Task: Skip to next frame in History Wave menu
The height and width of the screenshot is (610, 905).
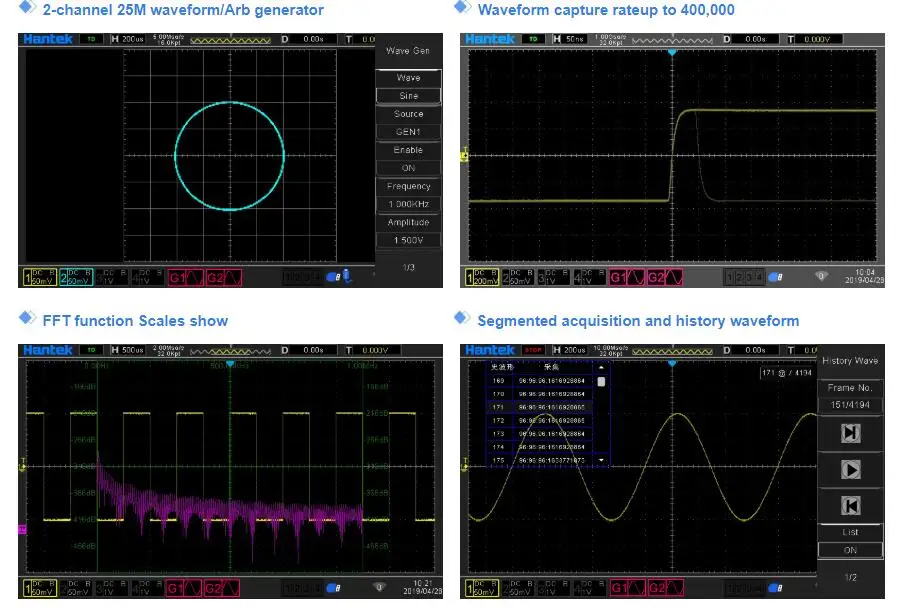Action: (x=850, y=433)
